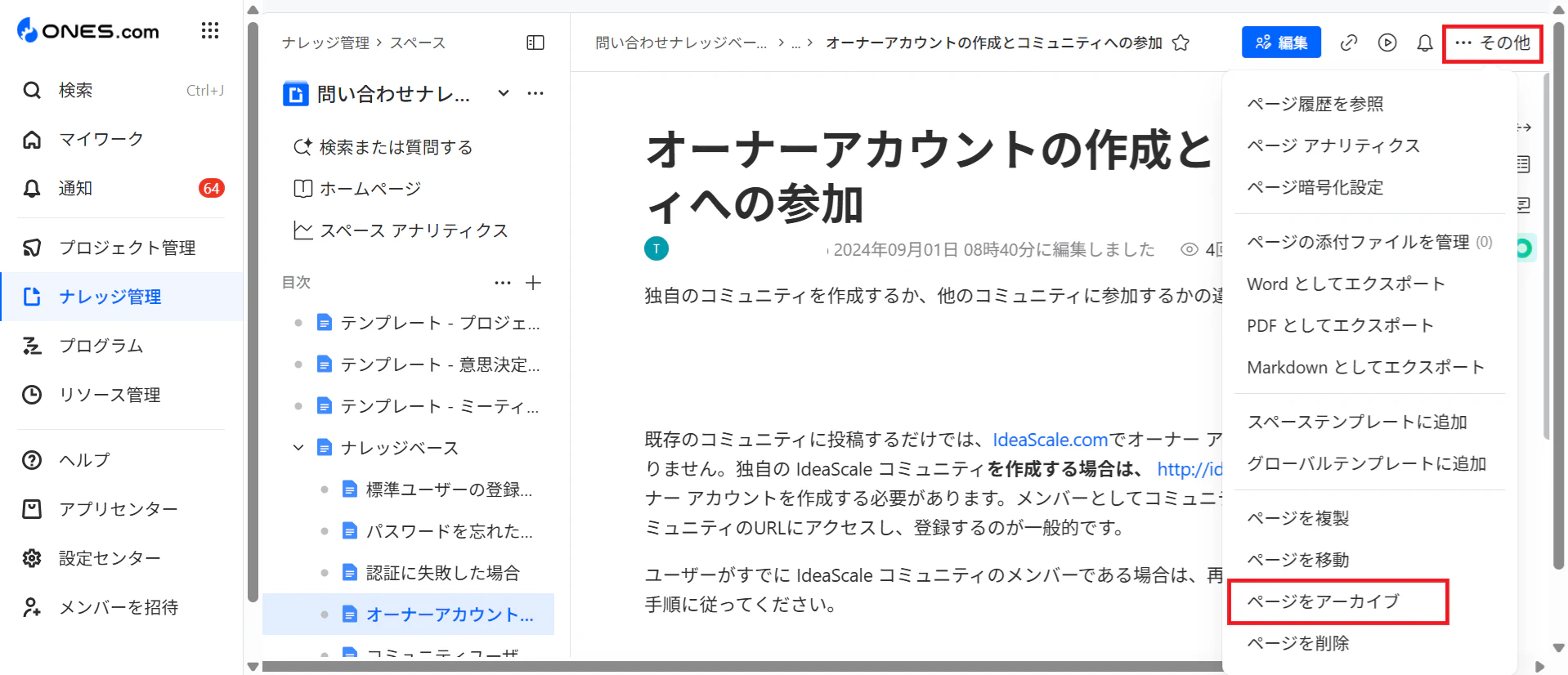Copy page link with the link icon
Image resolution: width=1568 pixels, height=675 pixels.
pyautogui.click(x=1349, y=42)
